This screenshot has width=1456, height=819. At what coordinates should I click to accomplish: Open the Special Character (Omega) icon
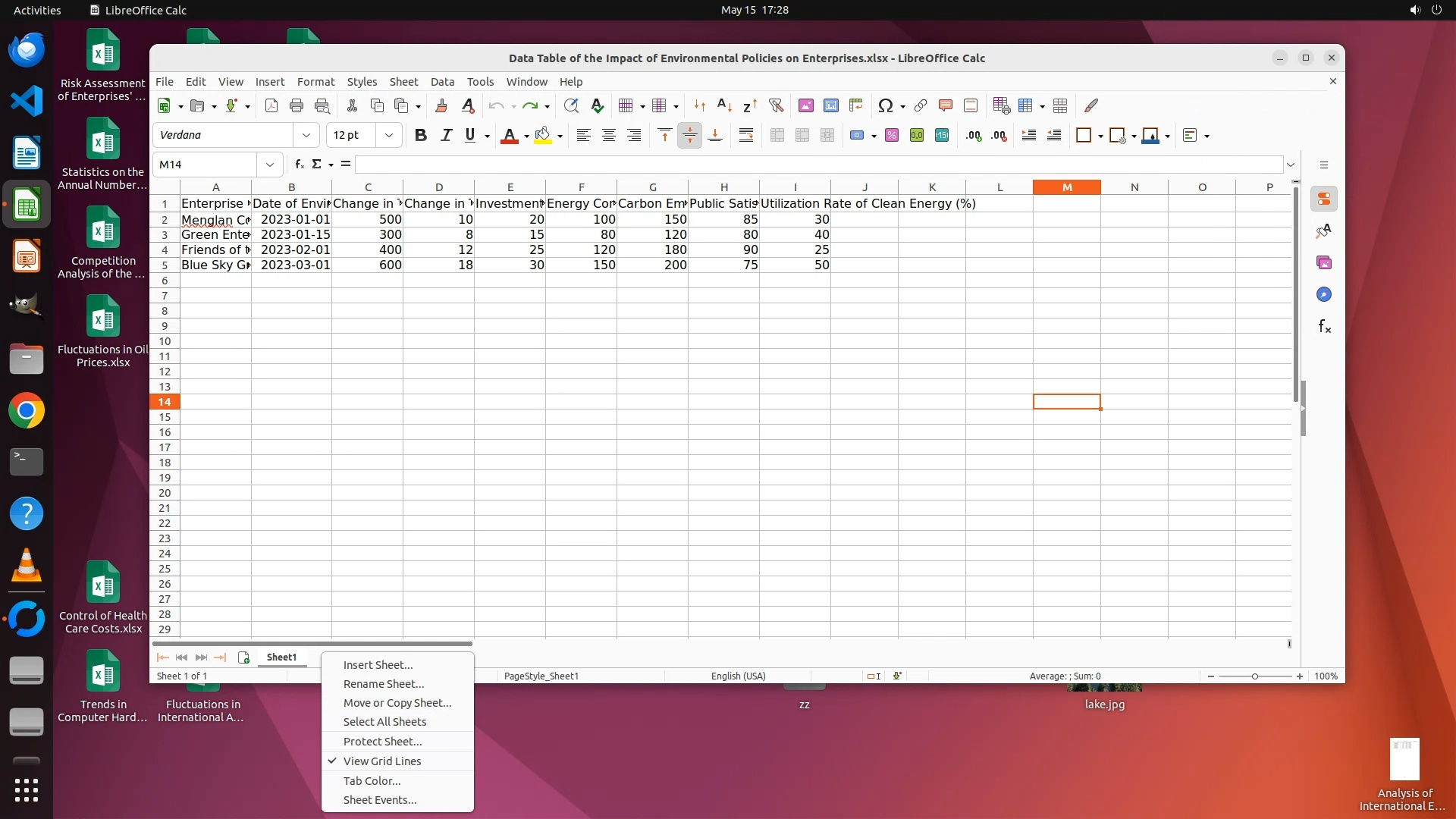point(885,105)
